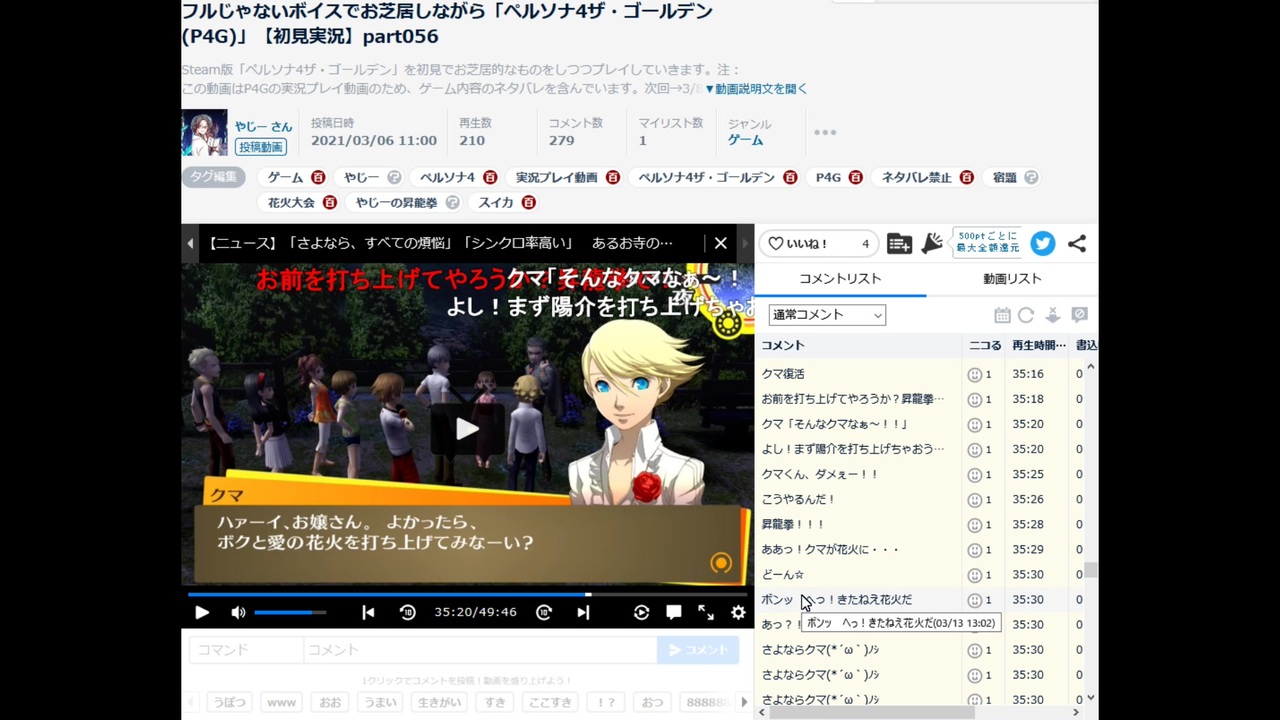Close the news ticker bar

[x=720, y=243]
